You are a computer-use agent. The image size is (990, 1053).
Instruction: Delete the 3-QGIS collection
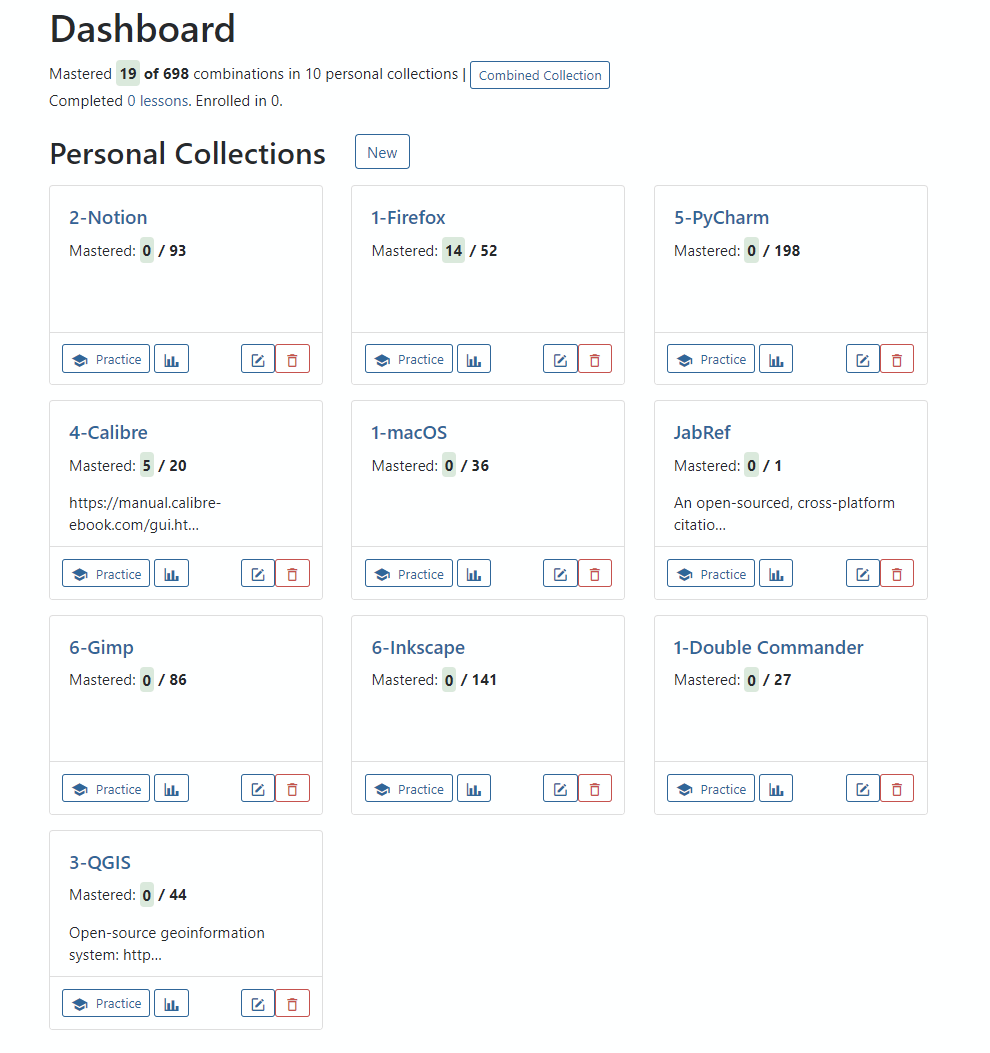coord(292,1003)
